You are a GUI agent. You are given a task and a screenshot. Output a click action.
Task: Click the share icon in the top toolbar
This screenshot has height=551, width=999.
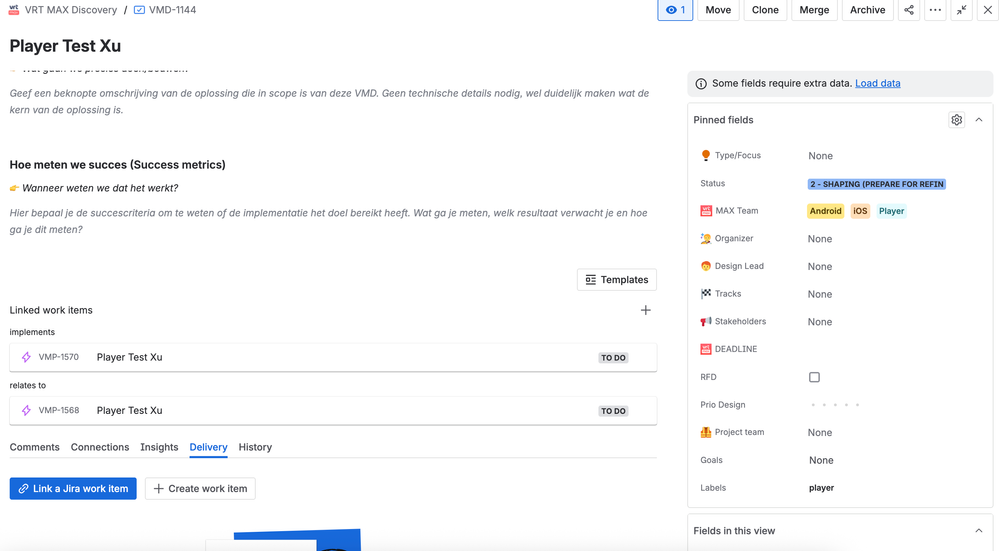click(909, 10)
